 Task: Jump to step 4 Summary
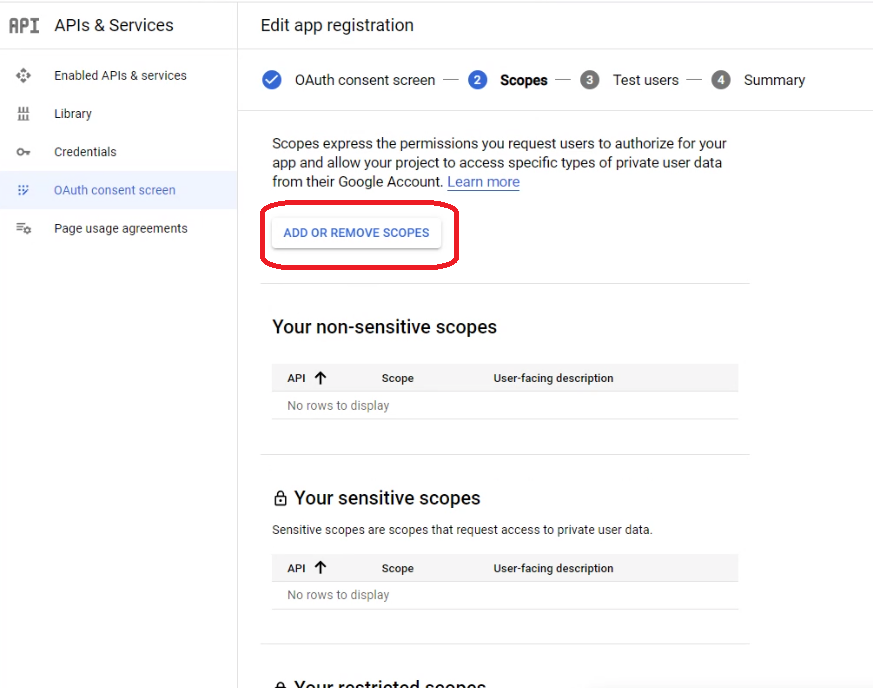click(x=773, y=80)
